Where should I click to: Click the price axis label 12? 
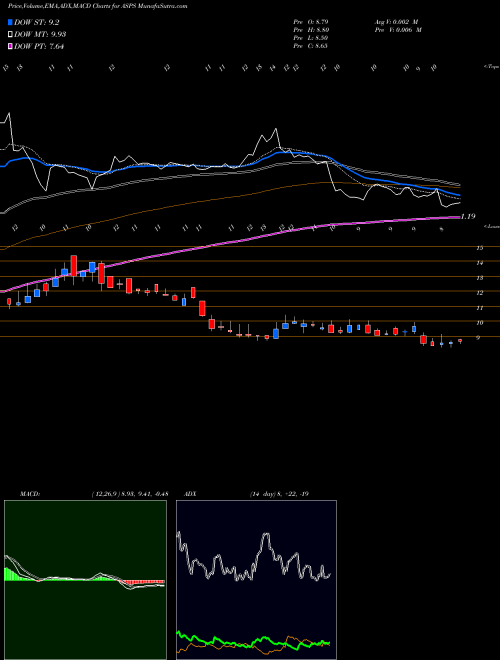[x=479, y=293]
